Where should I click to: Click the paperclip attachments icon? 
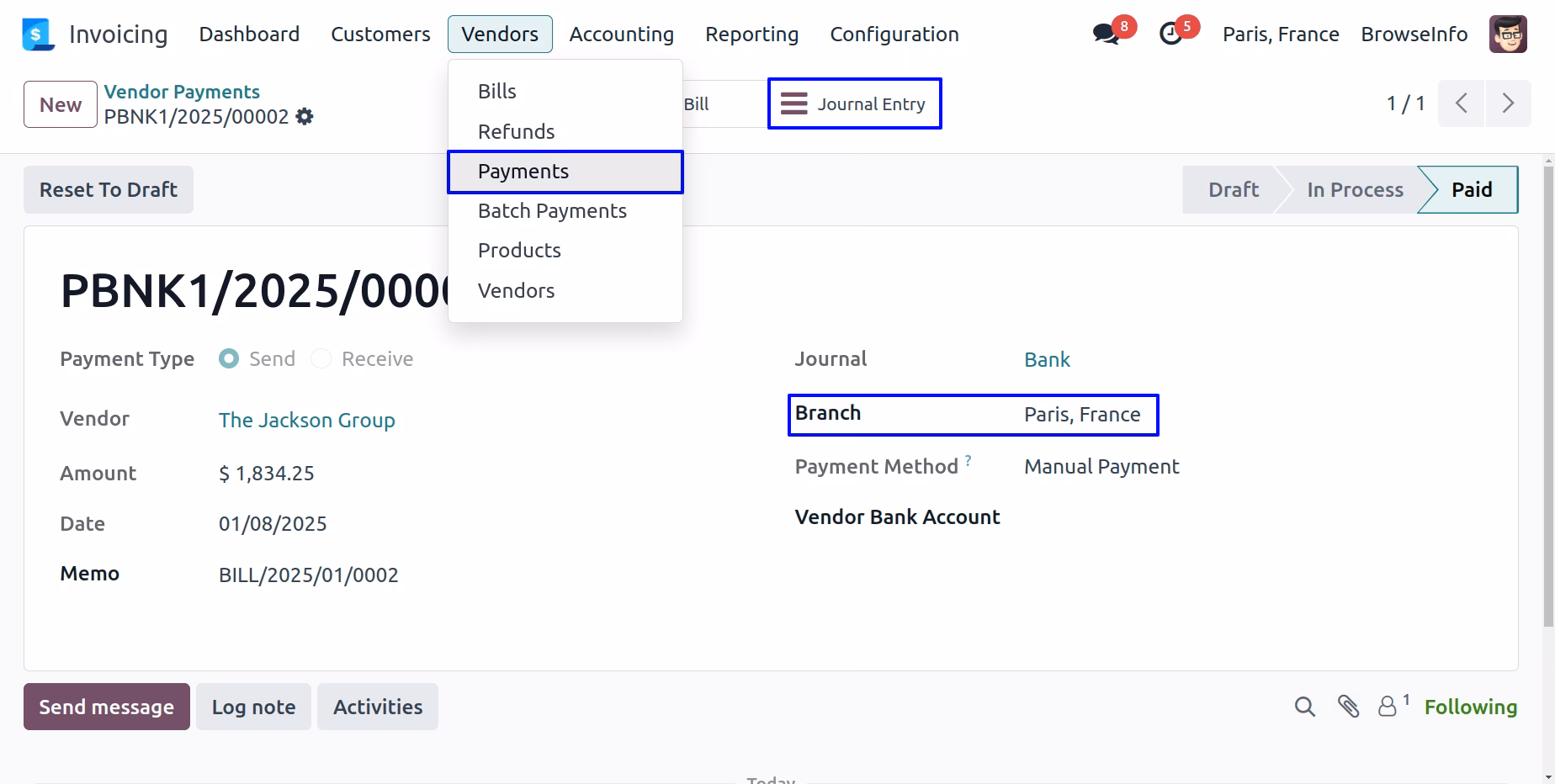click(x=1348, y=707)
